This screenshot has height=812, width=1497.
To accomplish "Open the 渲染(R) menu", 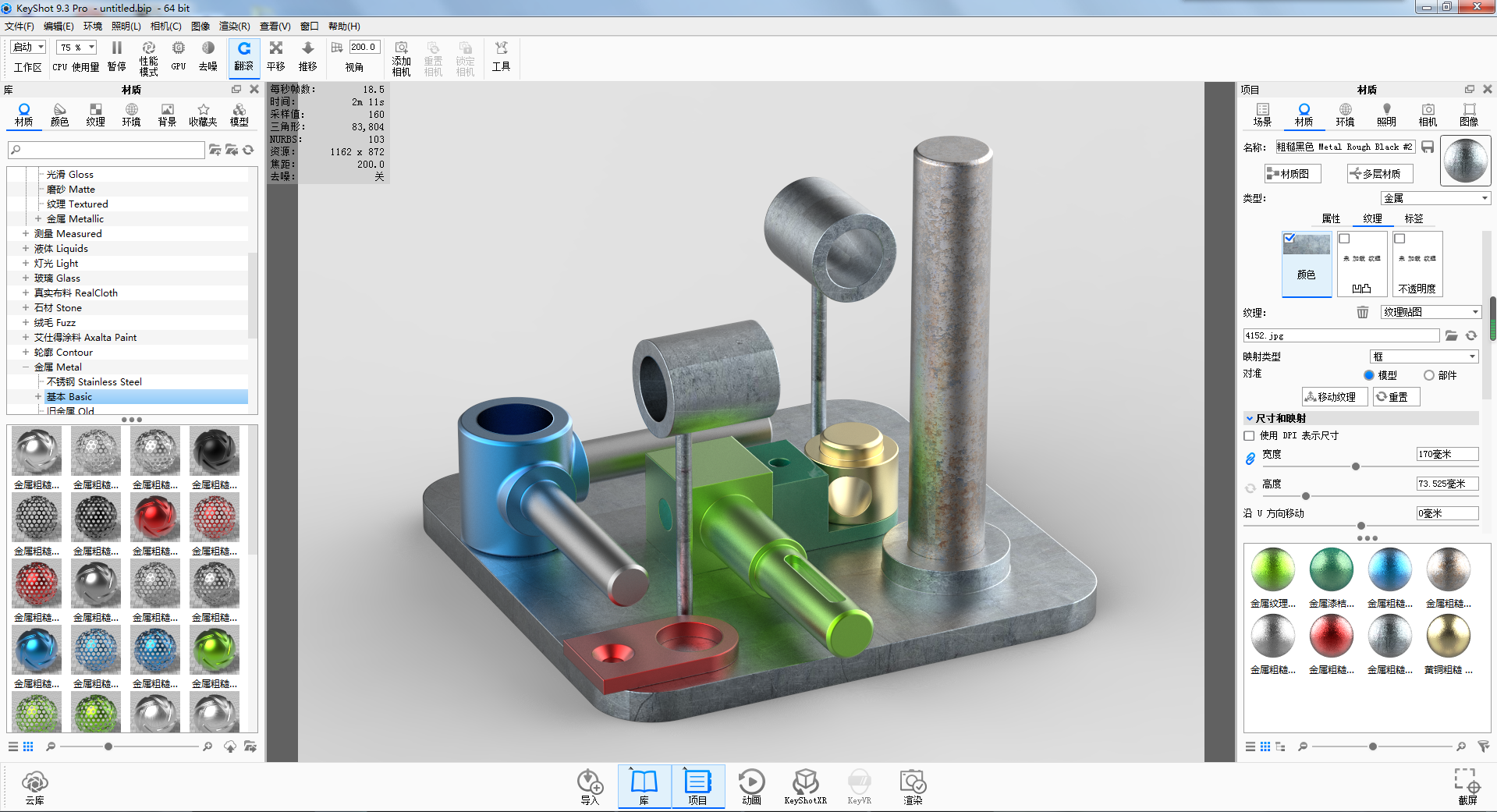I will pyautogui.click(x=234, y=27).
